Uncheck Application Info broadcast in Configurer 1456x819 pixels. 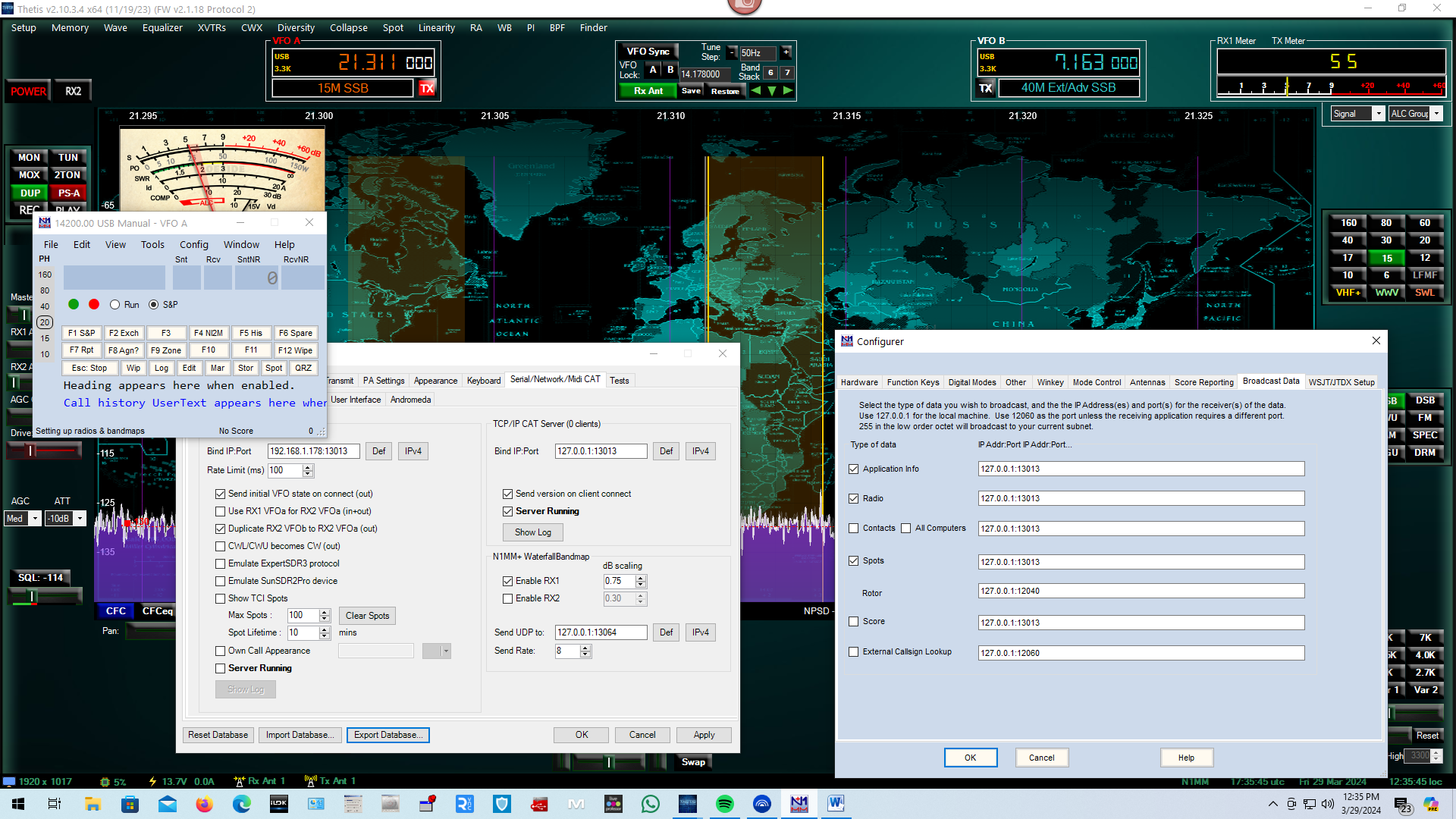pos(854,469)
